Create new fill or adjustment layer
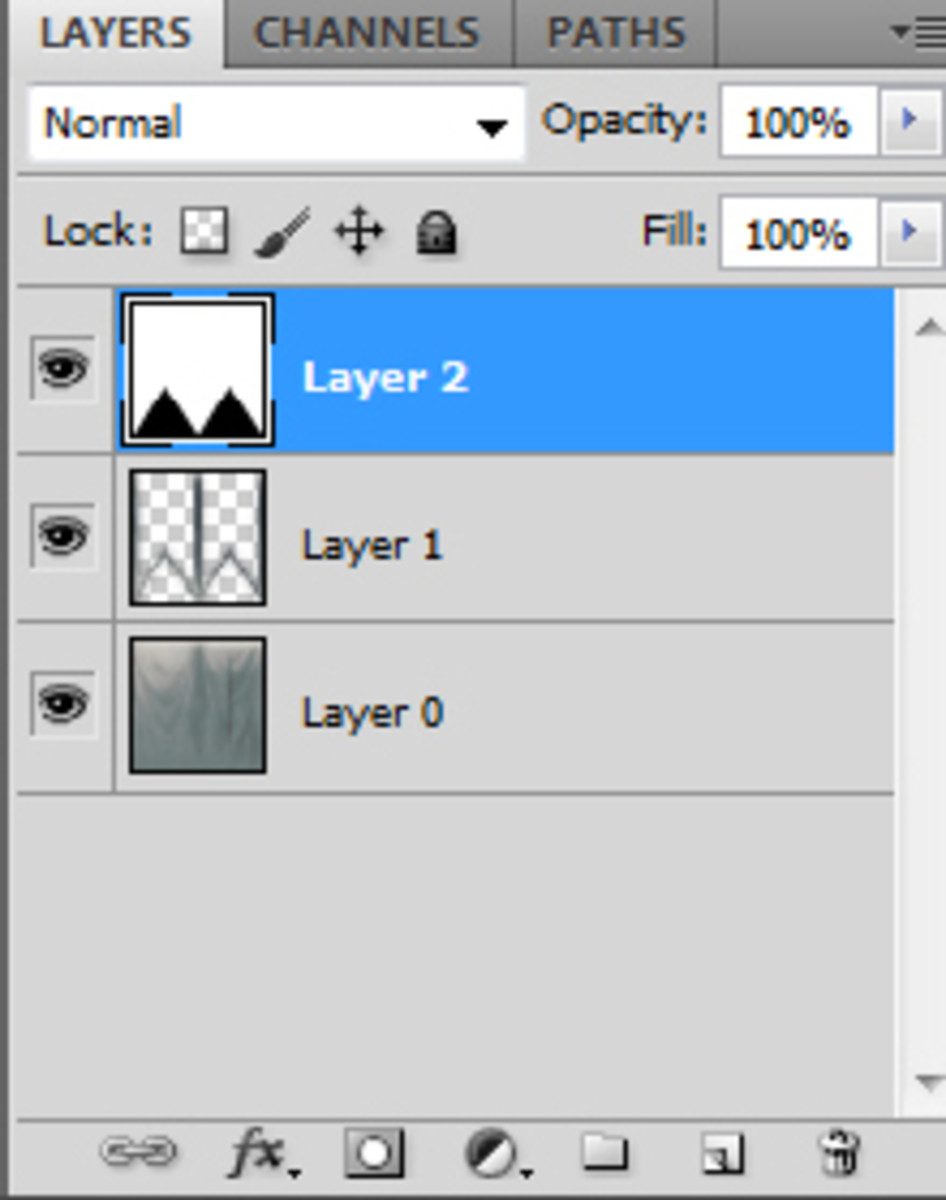946x1200 pixels. pos(493,1154)
